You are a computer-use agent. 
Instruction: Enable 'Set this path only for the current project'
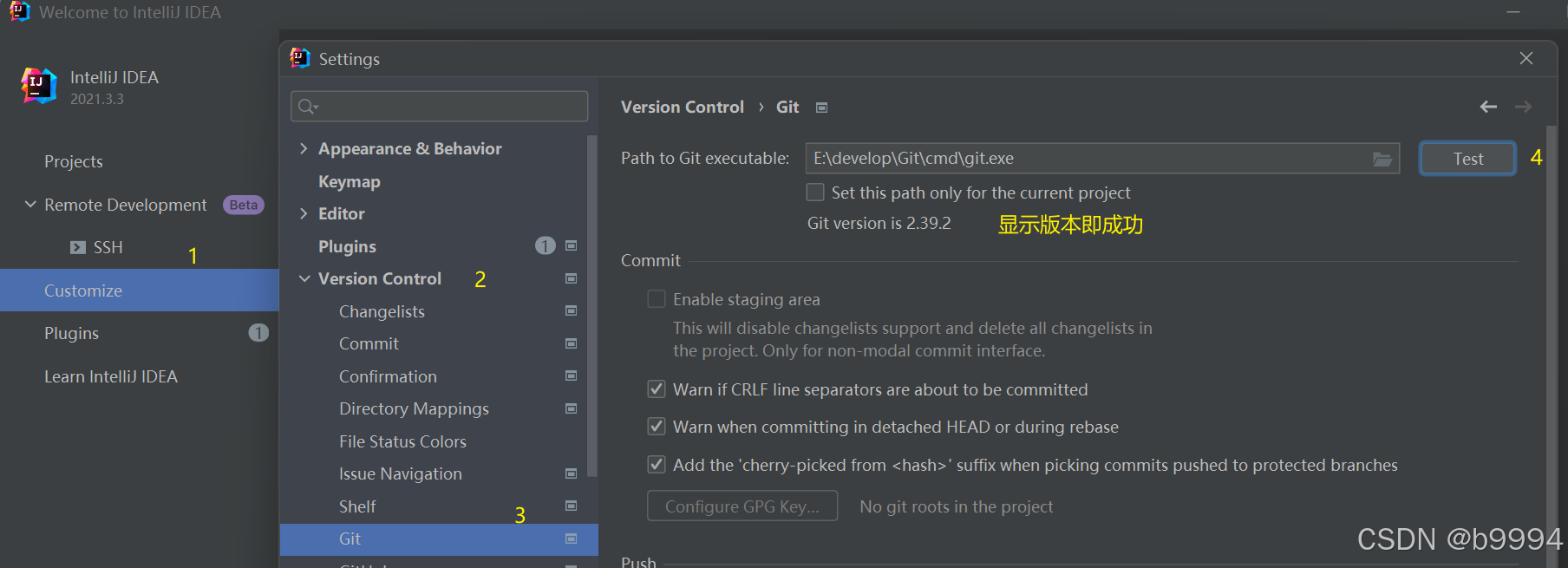pos(815,192)
